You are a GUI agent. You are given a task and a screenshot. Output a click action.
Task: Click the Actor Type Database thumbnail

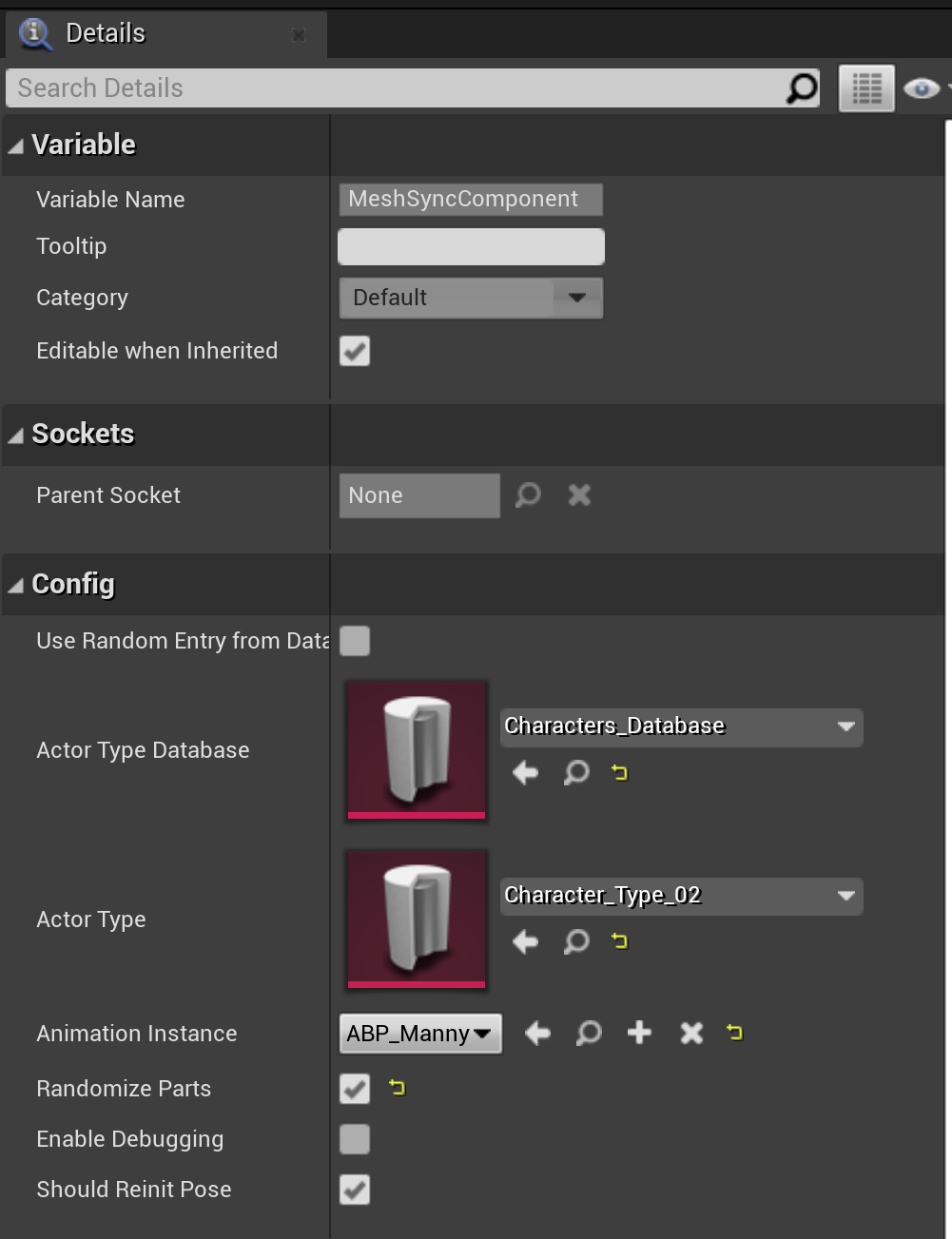pyautogui.click(x=417, y=749)
